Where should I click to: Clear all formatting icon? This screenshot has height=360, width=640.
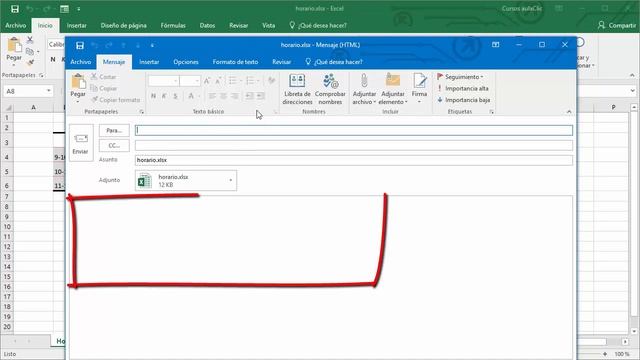point(272,81)
